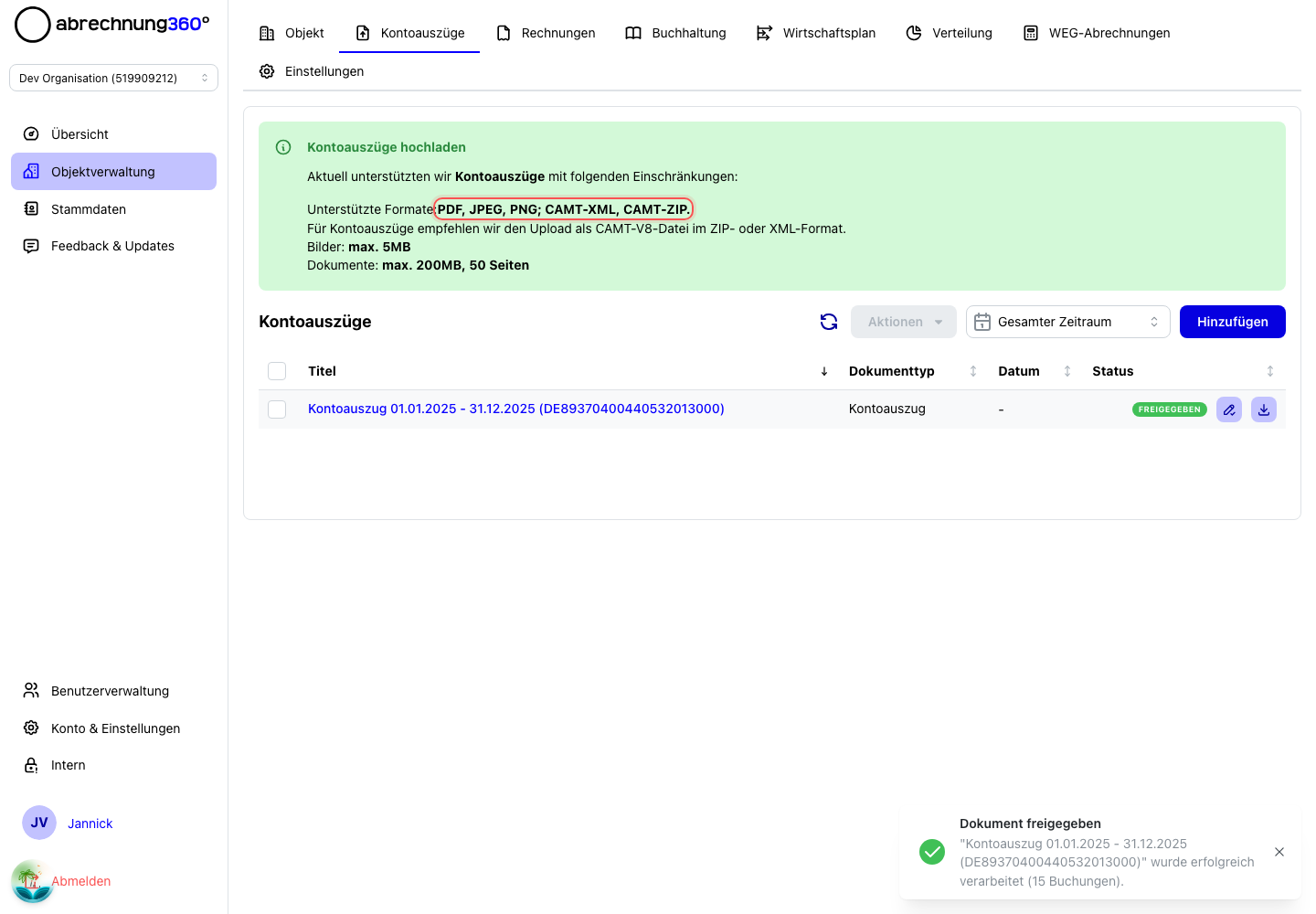Viewport: 1316px width, 914px height.
Task: Click the Kontoauszug cell under Dokumenttyp
Action: tap(887, 409)
